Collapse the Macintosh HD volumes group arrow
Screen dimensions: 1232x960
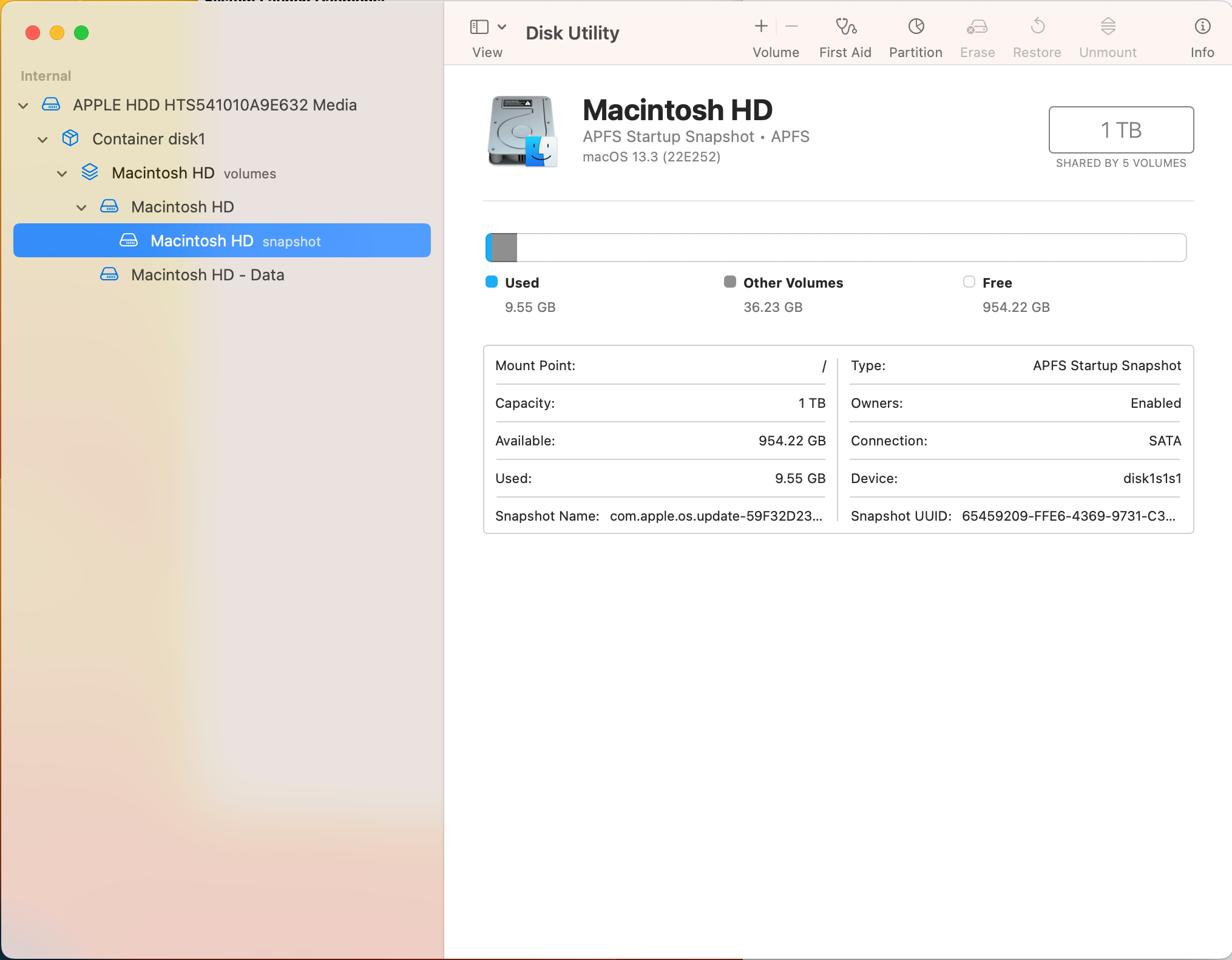point(62,174)
